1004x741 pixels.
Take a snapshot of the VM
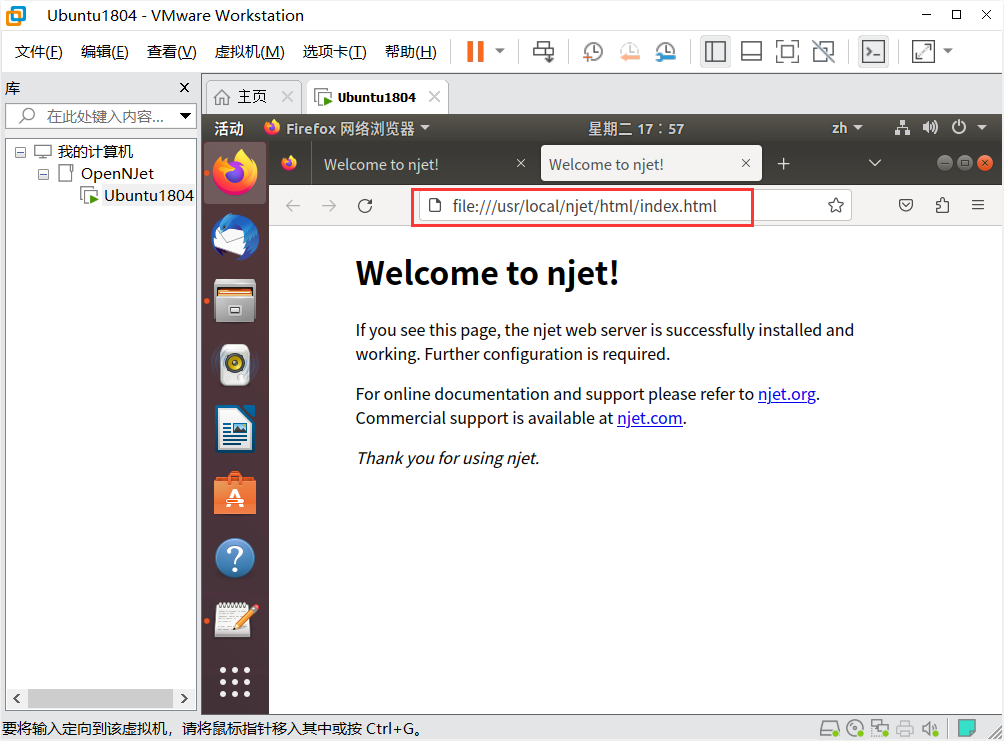(592, 51)
